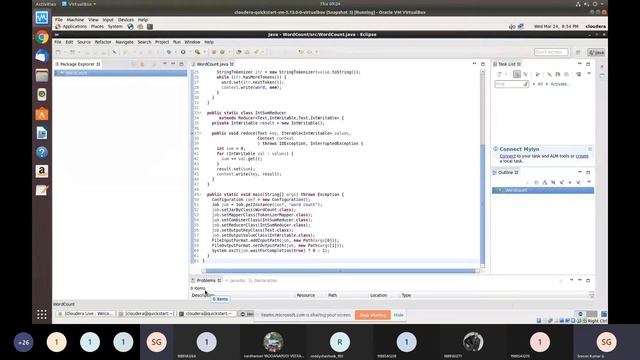The height and width of the screenshot is (360, 640).
Task: Open Amazon from the Ubuntu dock
Action: pos(42,171)
